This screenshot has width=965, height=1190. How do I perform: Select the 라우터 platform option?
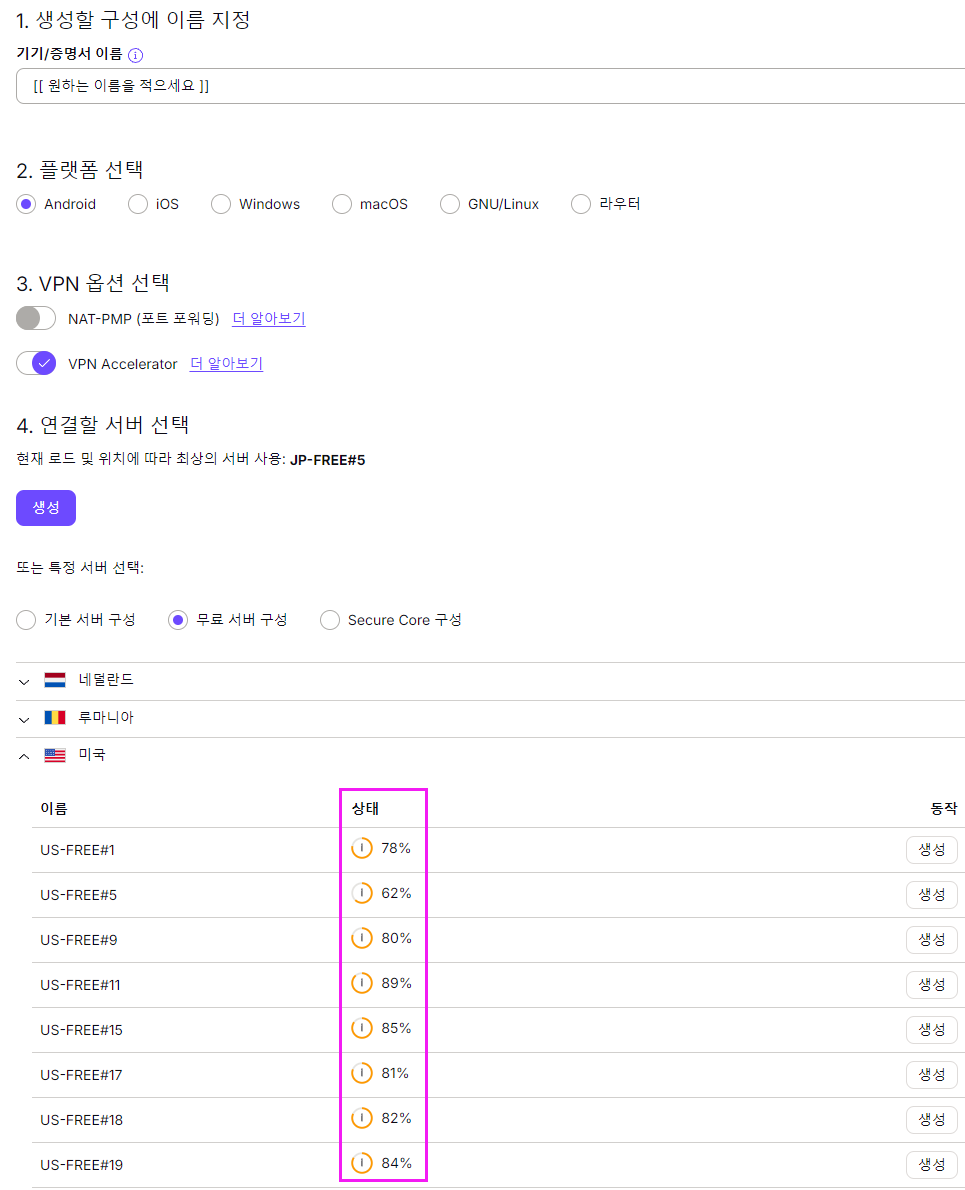(x=581, y=204)
